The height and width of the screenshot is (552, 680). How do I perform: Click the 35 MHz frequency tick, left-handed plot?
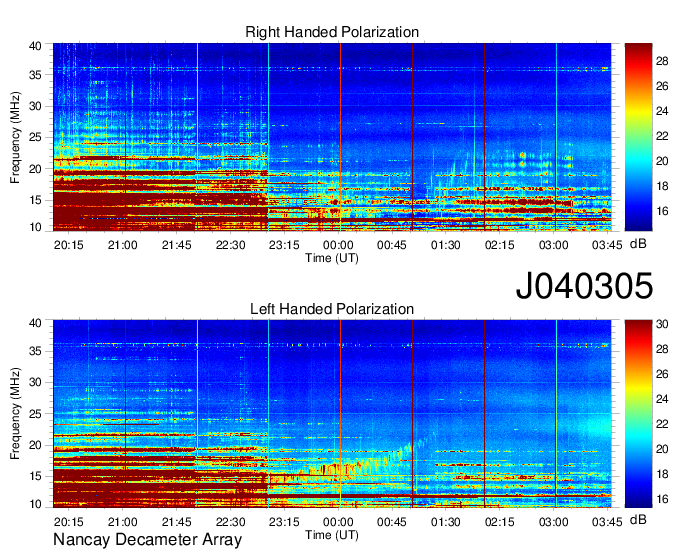(x=35, y=351)
